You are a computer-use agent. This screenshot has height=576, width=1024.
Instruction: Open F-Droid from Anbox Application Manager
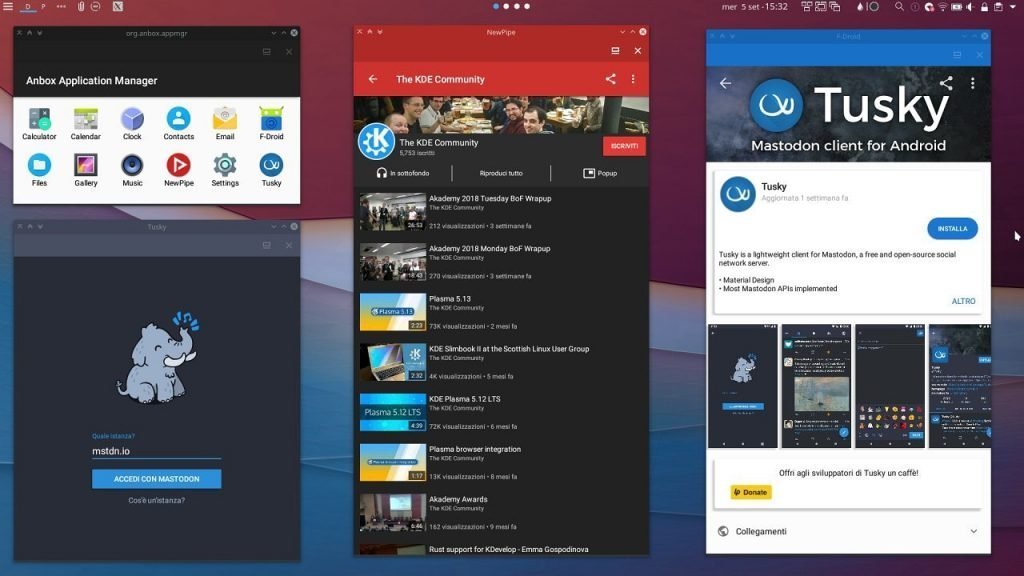(271, 123)
